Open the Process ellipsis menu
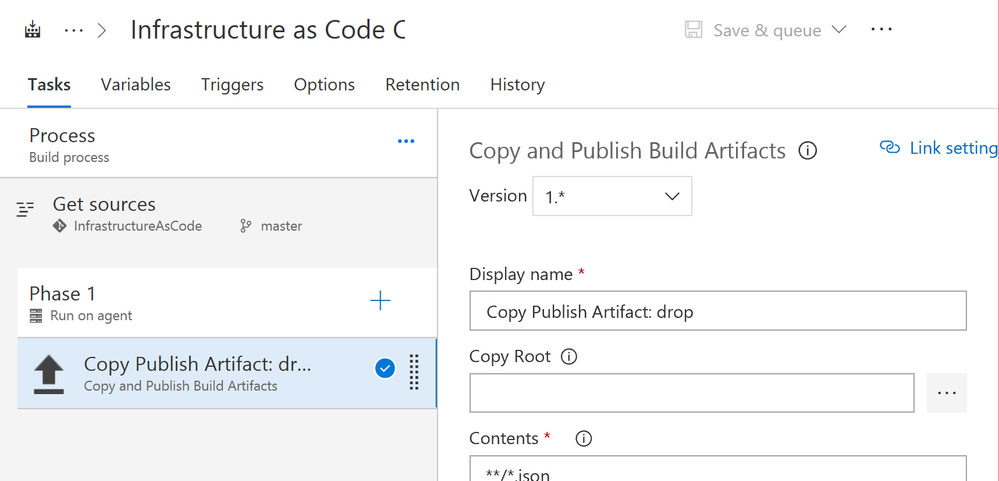 406,141
